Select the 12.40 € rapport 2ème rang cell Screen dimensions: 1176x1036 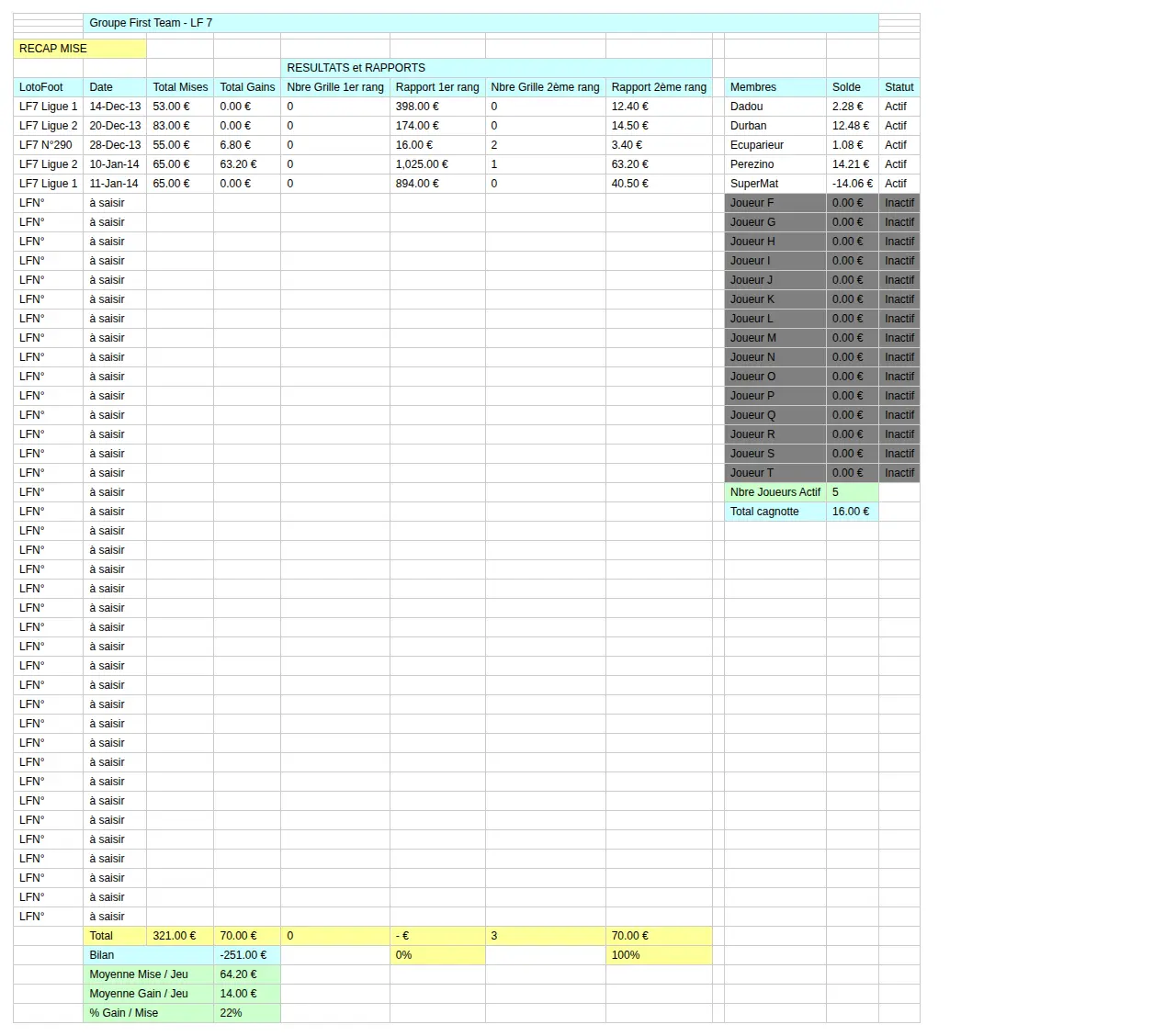click(x=659, y=107)
